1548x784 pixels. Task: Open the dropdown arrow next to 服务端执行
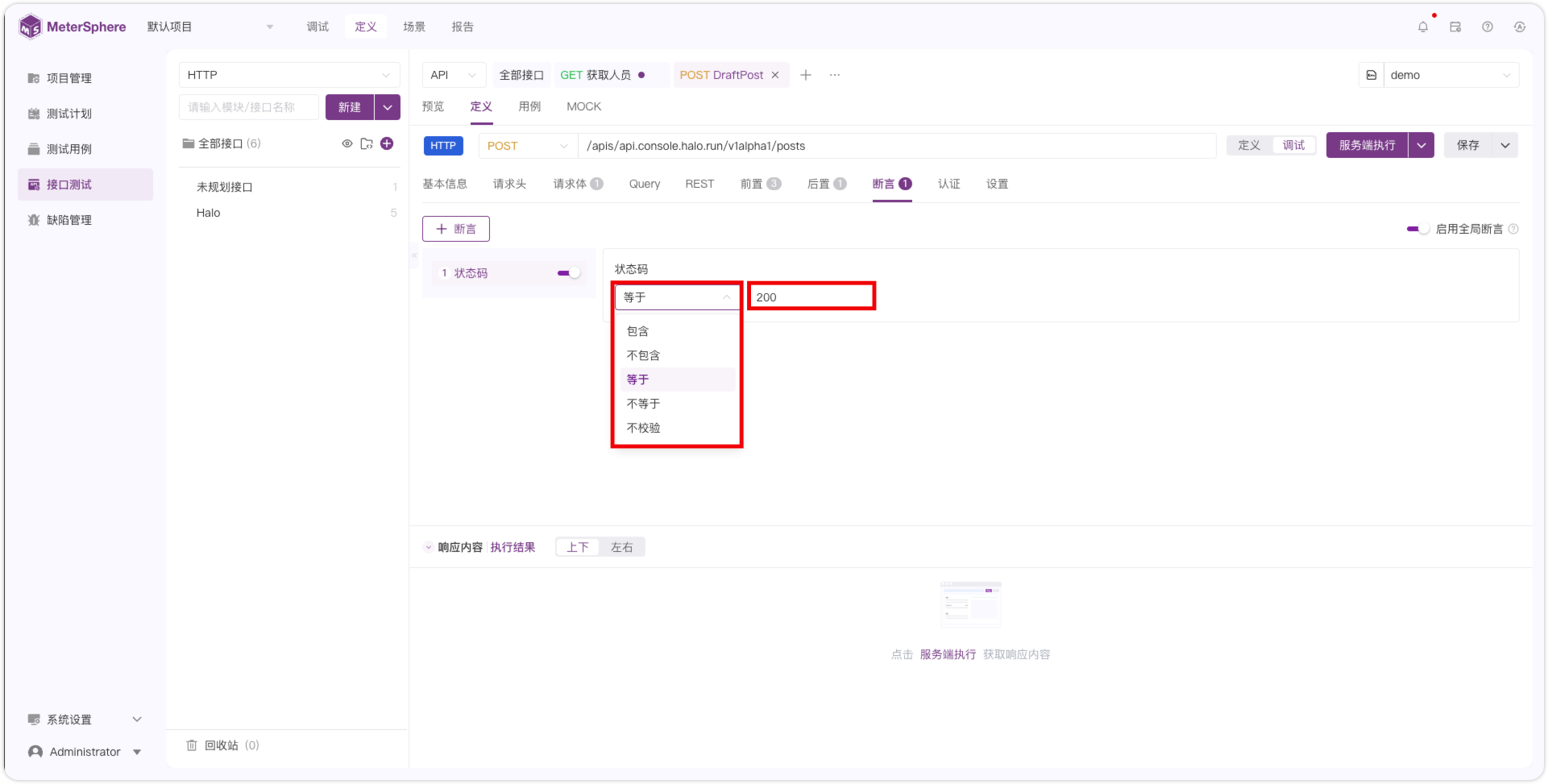pos(1421,145)
